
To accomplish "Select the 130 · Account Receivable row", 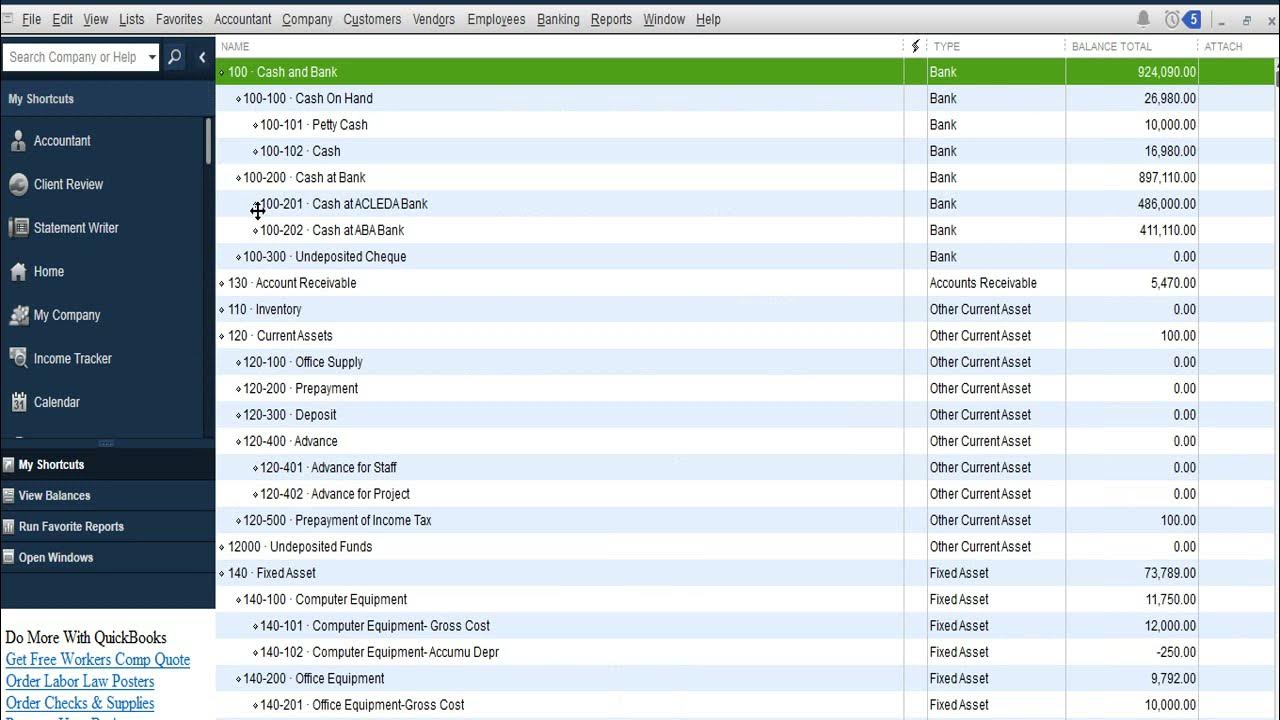I will 745,283.
